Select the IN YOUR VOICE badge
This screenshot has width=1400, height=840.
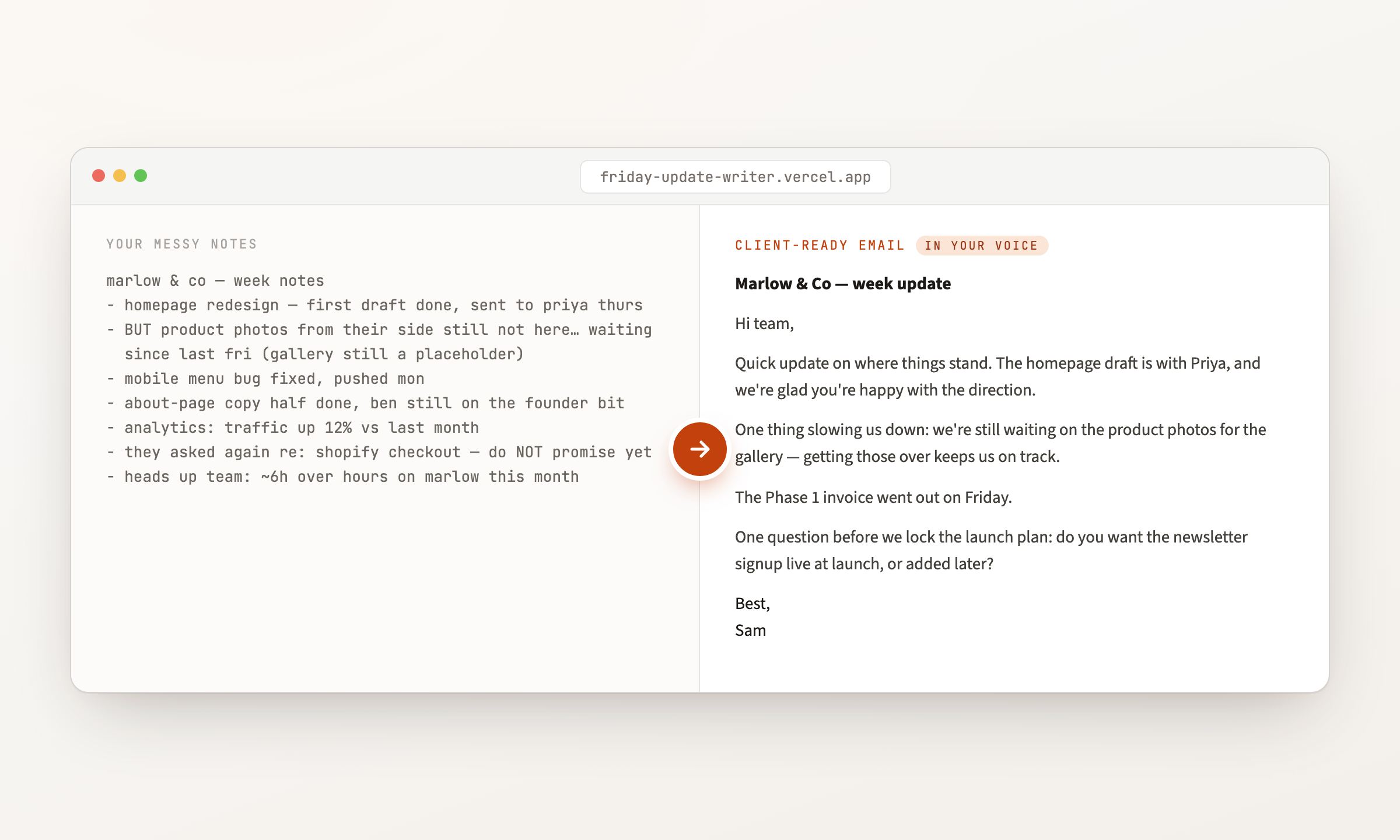pyautogui.click(x=982, y=246)
